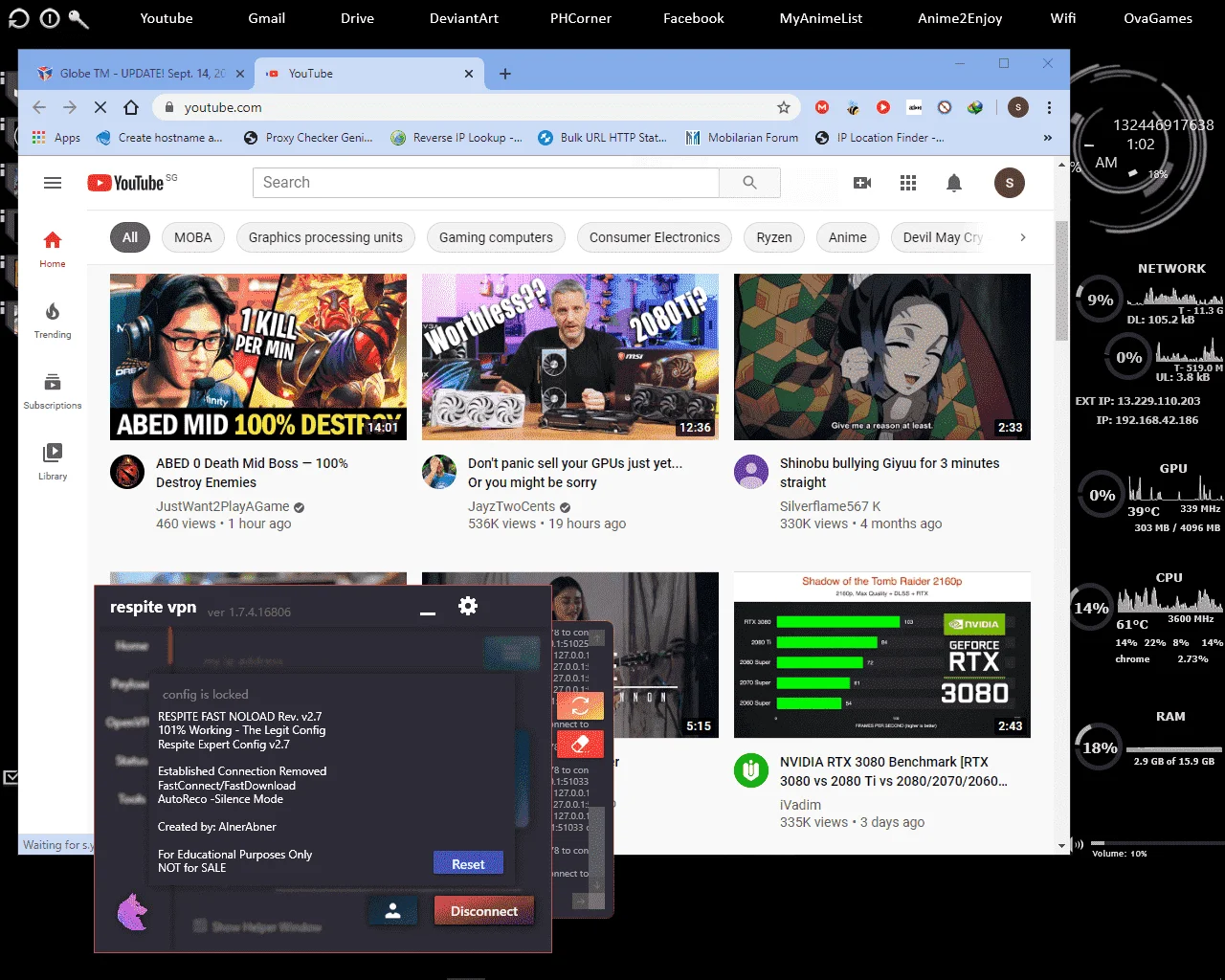Switch to the Globe TM browser tab
Image resolution: width=1225 pixels, height=980 pixels.
point(141,74)
